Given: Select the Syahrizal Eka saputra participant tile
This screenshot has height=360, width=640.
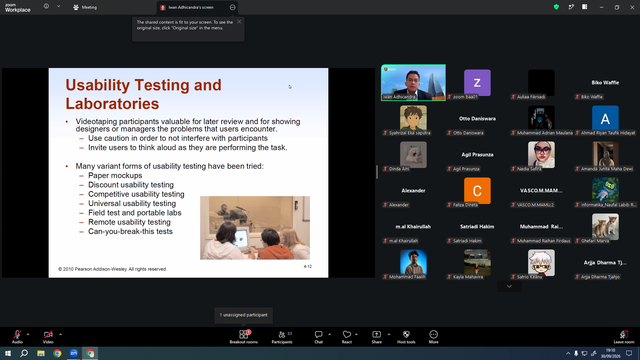Looking at the screenshot, I should pos(413,118).
